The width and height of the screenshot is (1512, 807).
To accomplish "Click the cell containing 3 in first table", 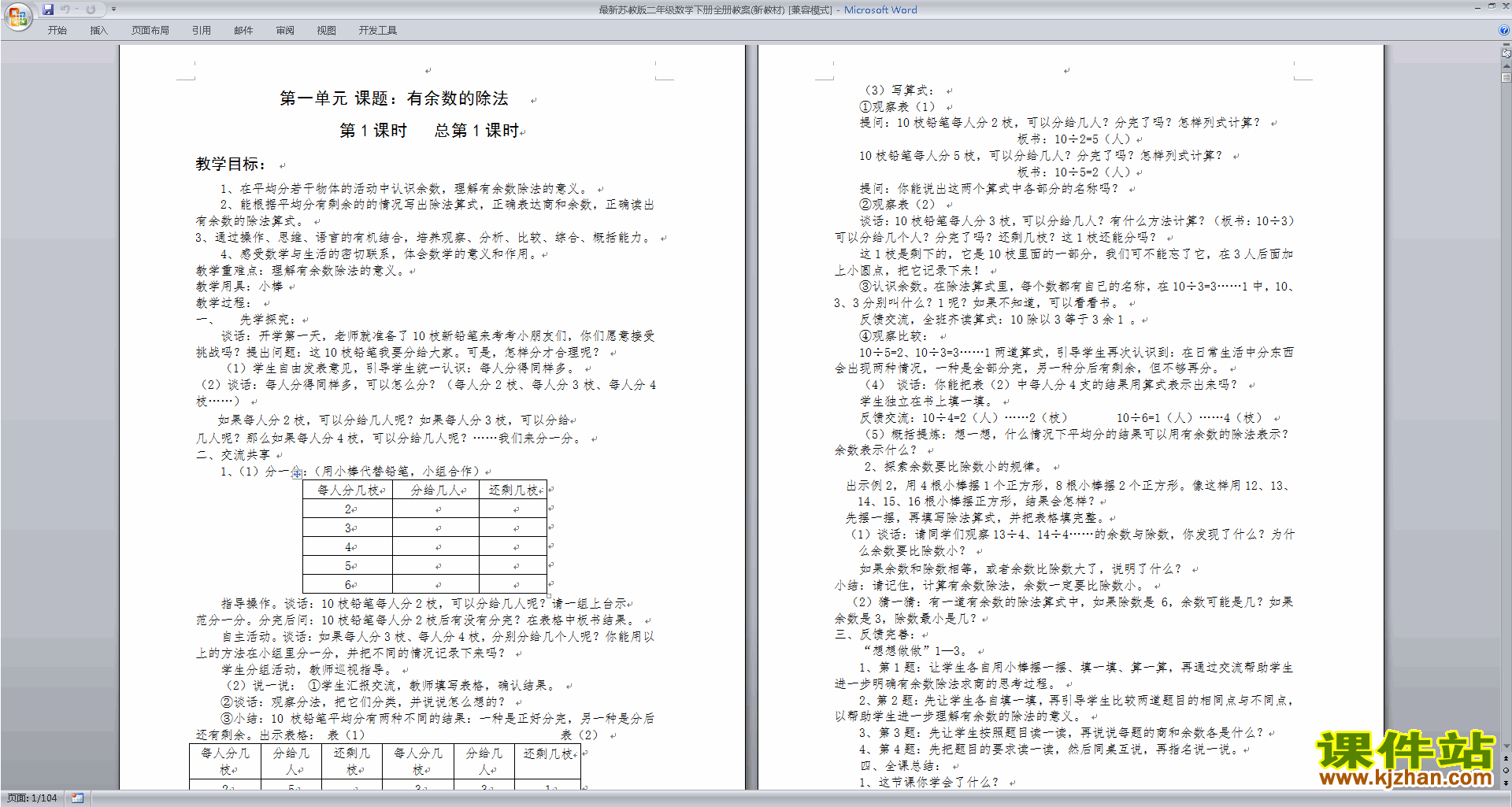I will pyautogui.click(x=347, y=528).
